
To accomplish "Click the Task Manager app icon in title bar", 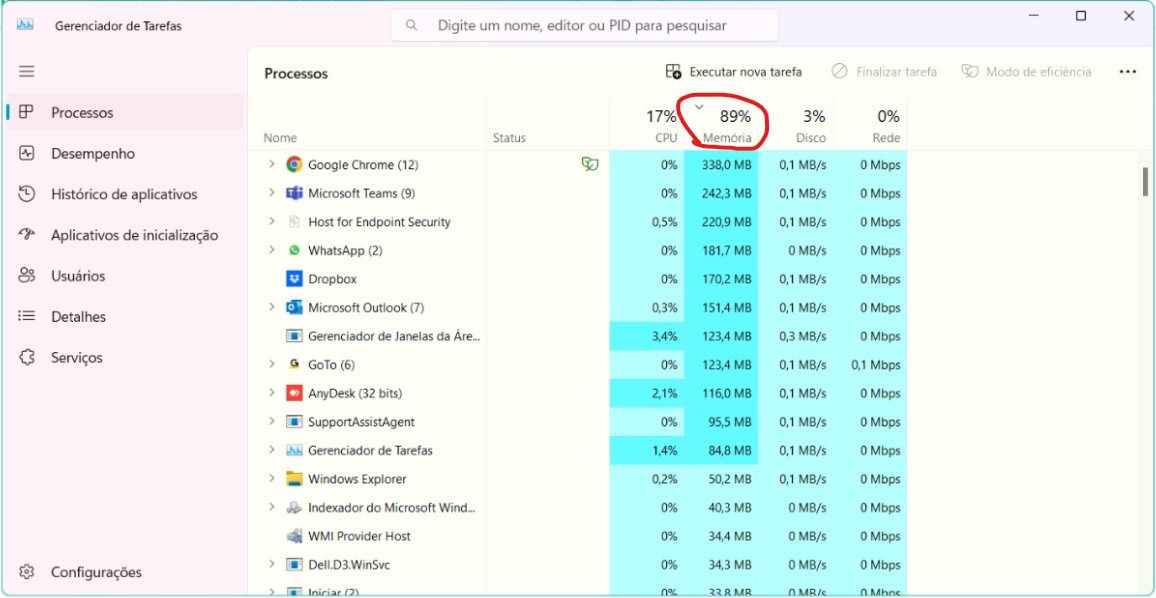I will tap(26, 25).
